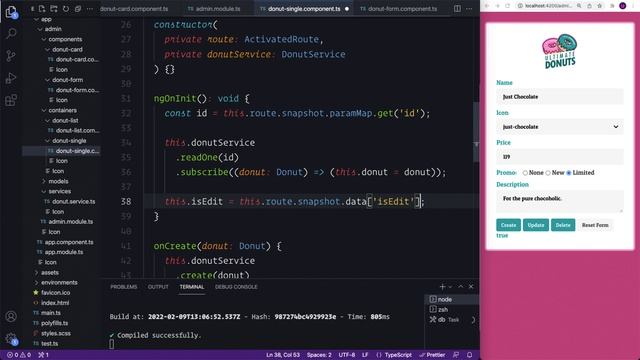
Task: Click the ports forwarded indicator in status bar
Action: [x=43, y=355]
